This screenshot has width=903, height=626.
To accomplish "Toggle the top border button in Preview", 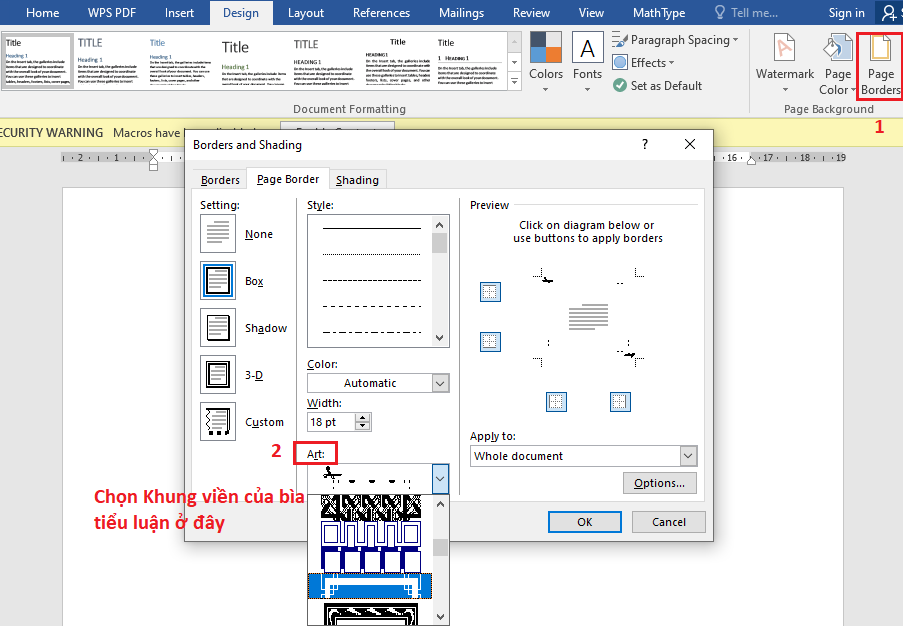I will point(490,292).
